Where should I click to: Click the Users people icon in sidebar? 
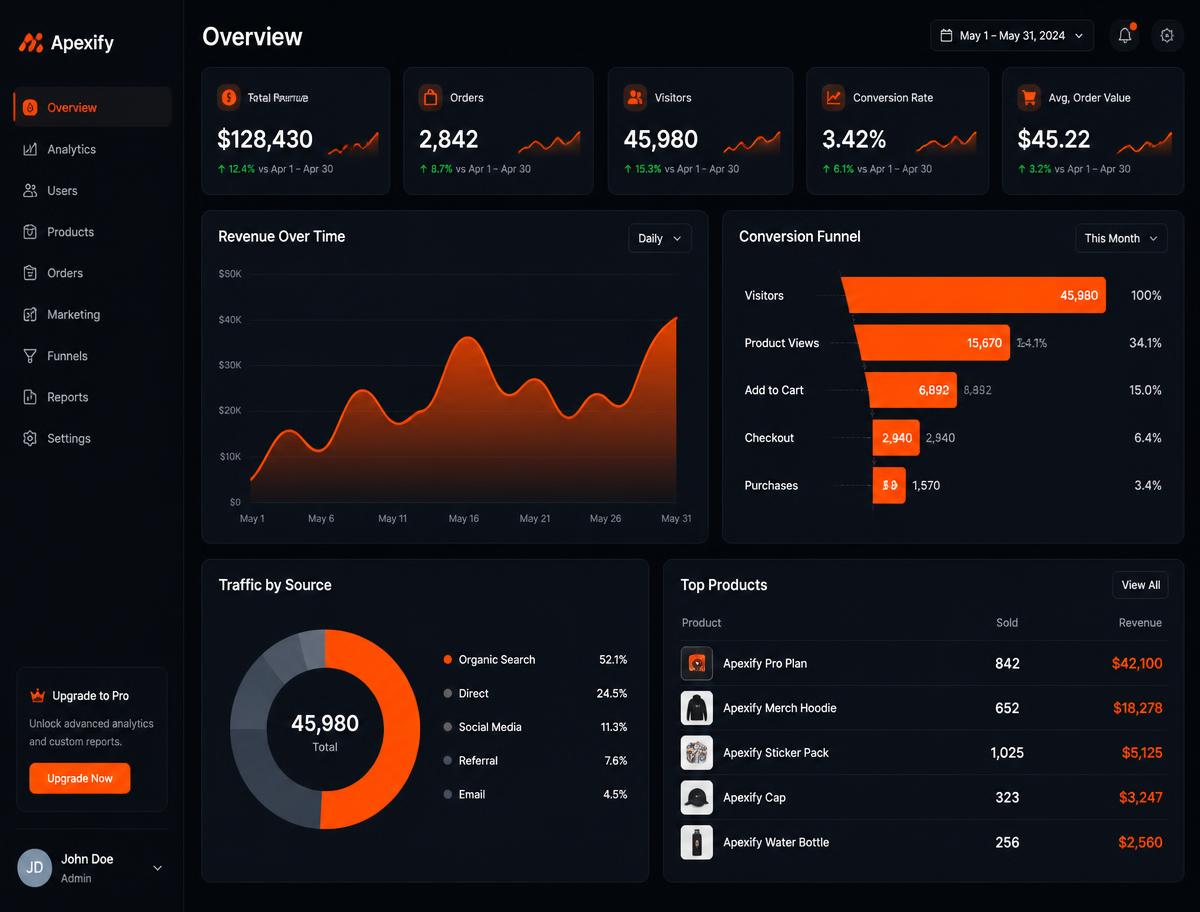pos(30,190)
